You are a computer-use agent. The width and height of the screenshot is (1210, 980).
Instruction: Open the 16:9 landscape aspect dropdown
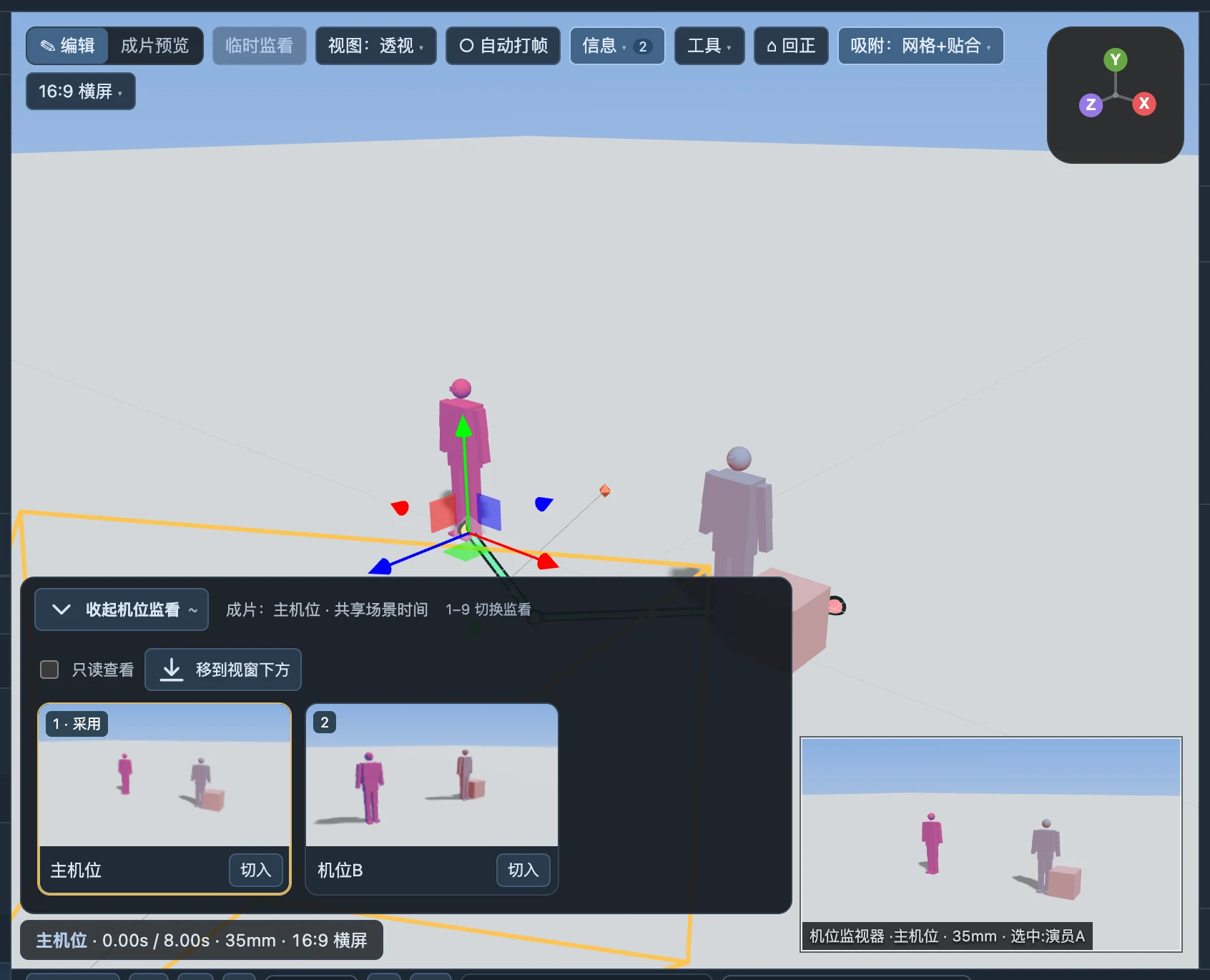(x=80, y=92)
